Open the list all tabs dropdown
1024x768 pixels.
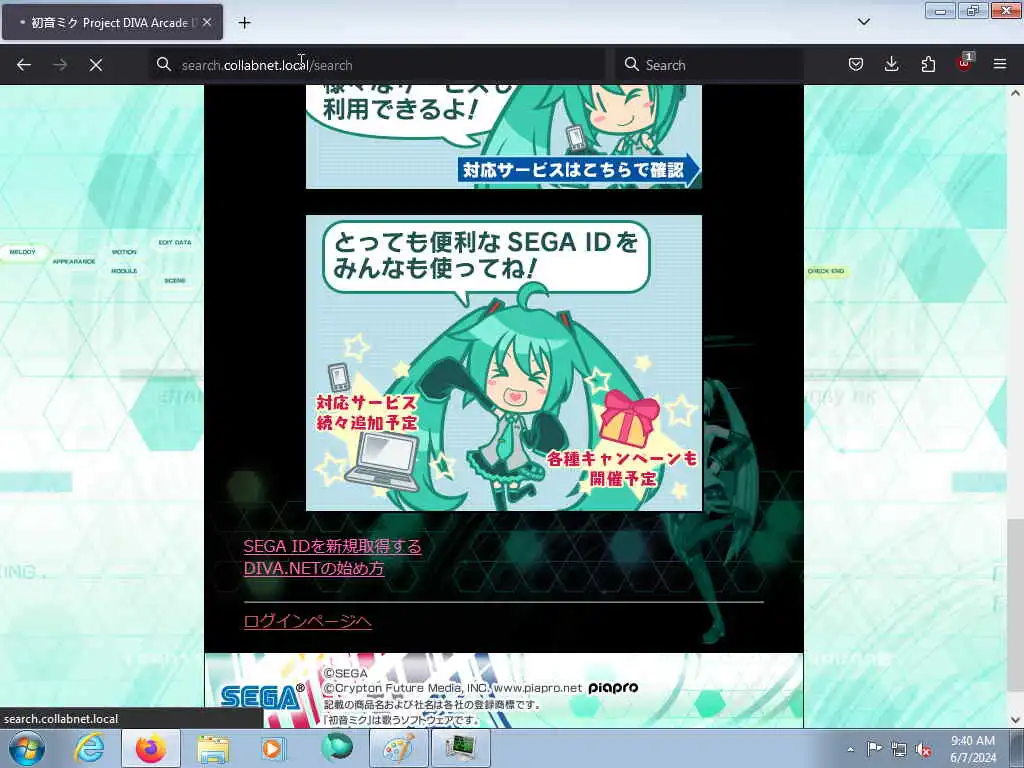click(863, 22)
